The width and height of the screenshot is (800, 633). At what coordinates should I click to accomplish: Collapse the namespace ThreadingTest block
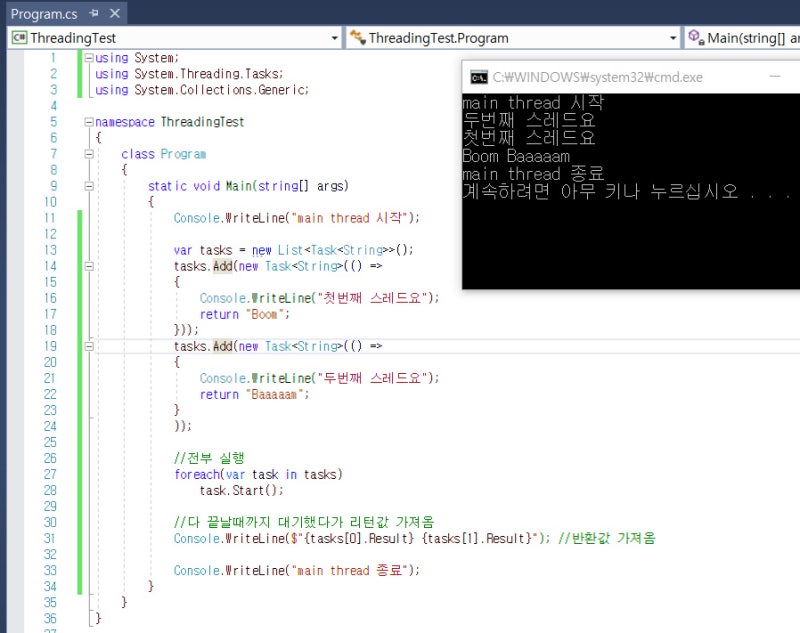(x=89, y=122)
